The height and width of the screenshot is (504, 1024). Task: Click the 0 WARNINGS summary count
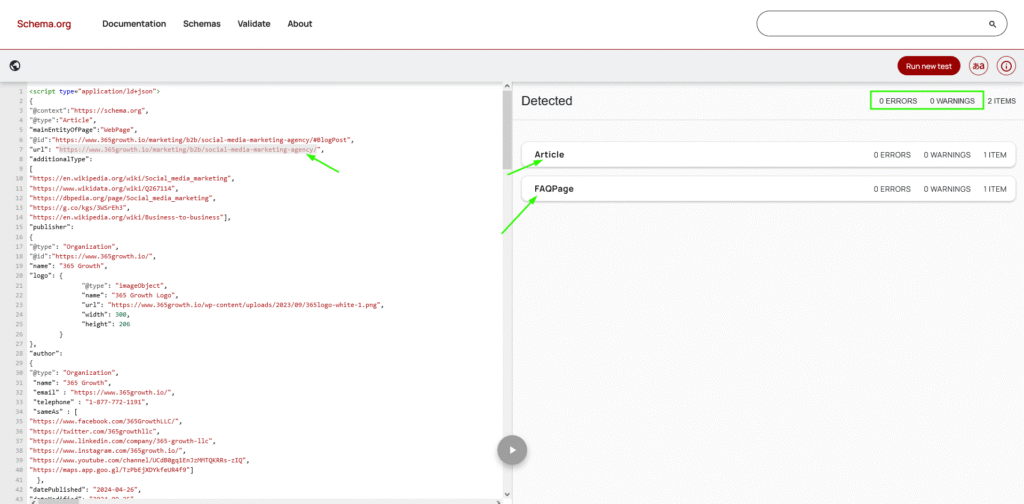click(x=952, y=101)
